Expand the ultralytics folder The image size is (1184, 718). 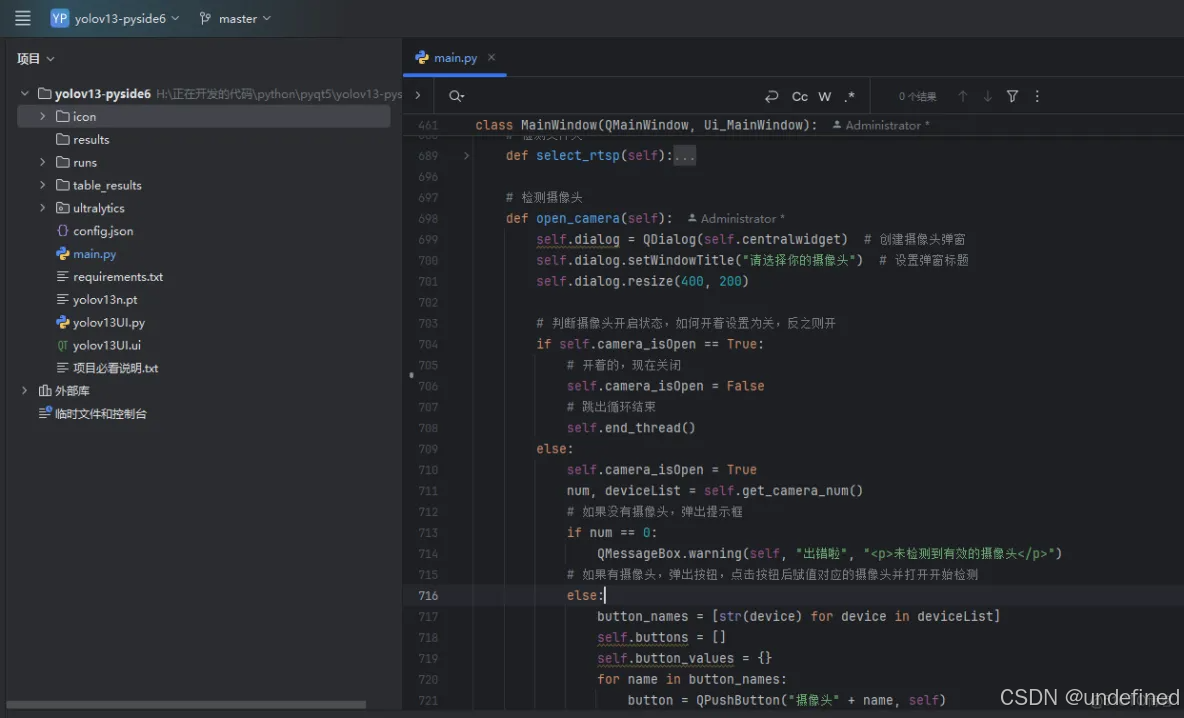(42, 208)
